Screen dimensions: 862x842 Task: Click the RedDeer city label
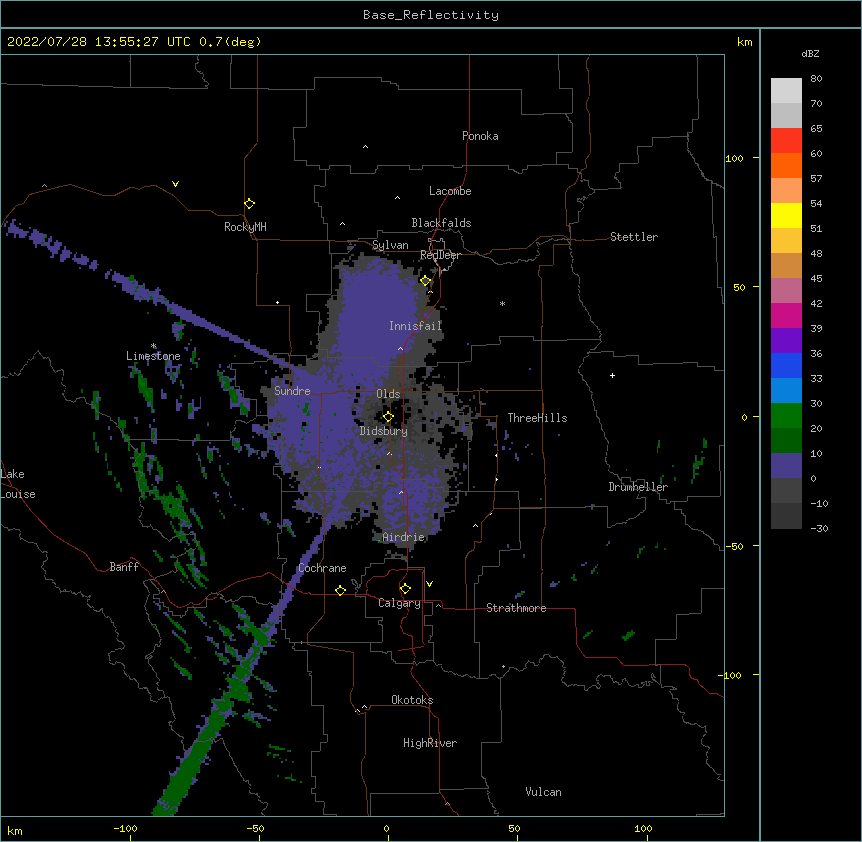tap(440, 255)
